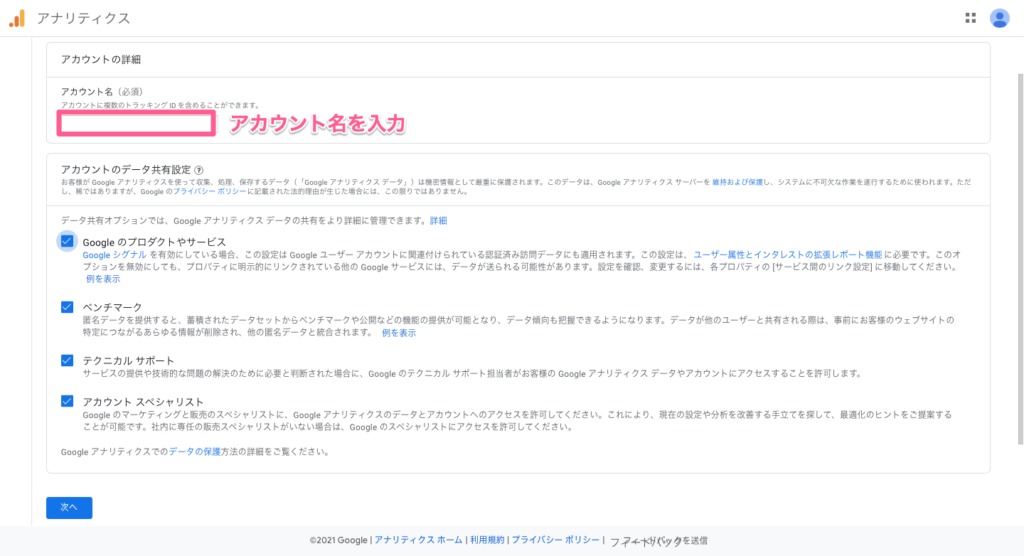Click フィードバックを送信 in the footer
Viewport: 1024px width, 556px height.
click(659, 540)
